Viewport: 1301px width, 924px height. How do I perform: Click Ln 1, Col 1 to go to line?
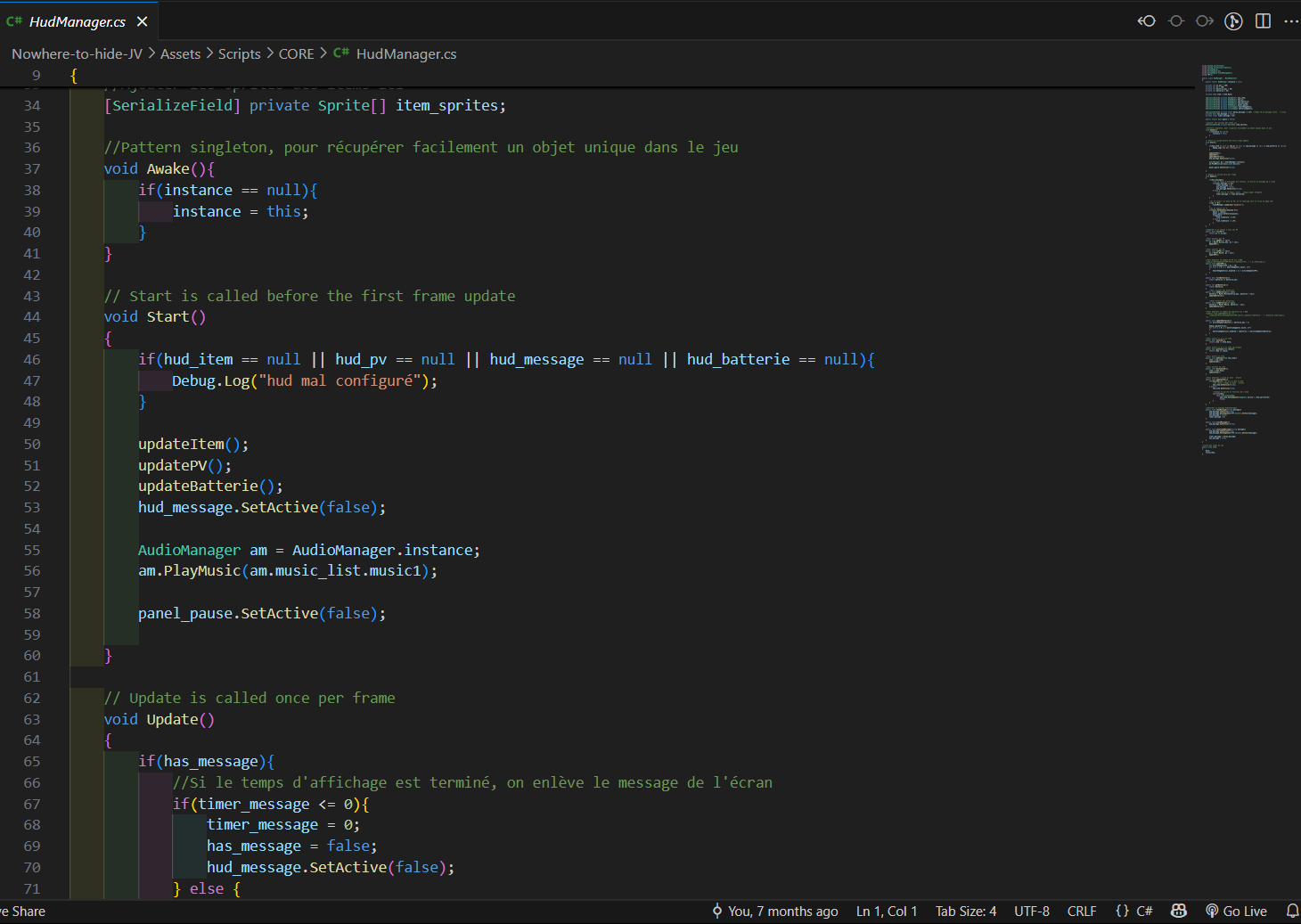coord(886,911)
